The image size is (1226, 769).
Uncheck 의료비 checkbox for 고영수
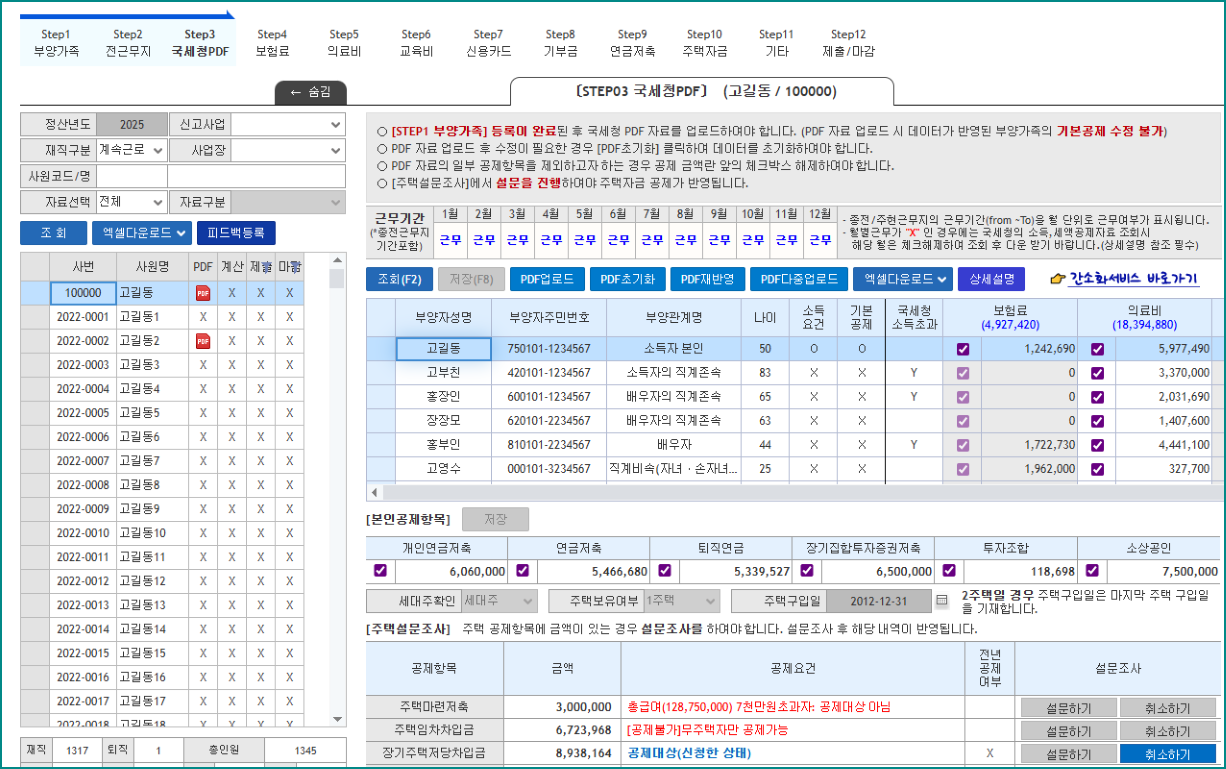point(1097,469)
